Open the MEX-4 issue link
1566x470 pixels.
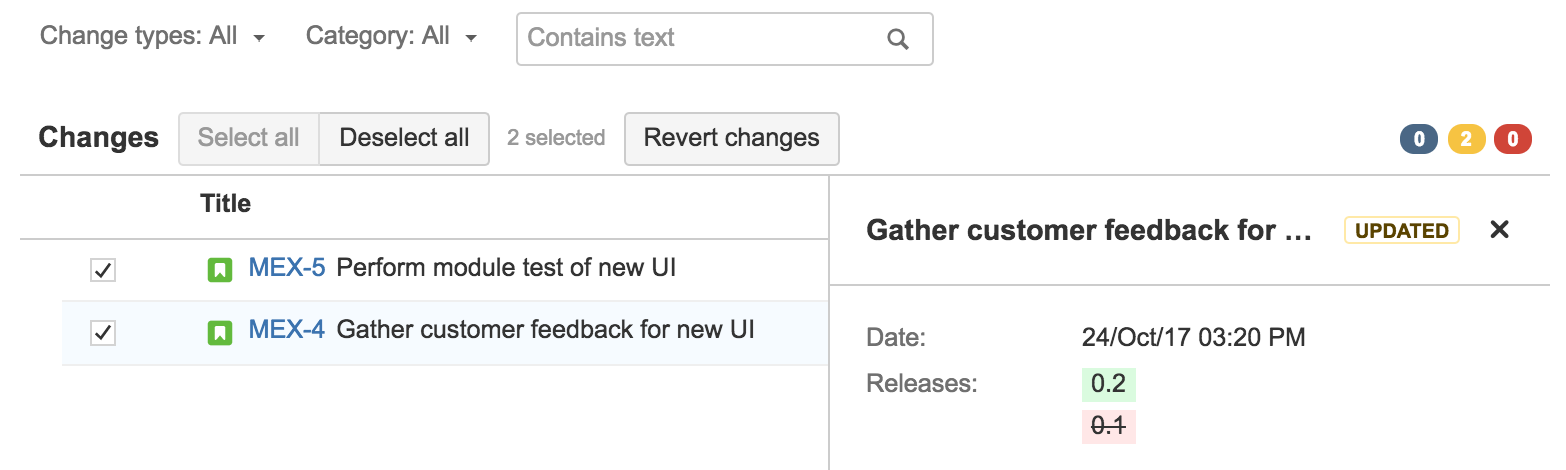pos(287,329)
